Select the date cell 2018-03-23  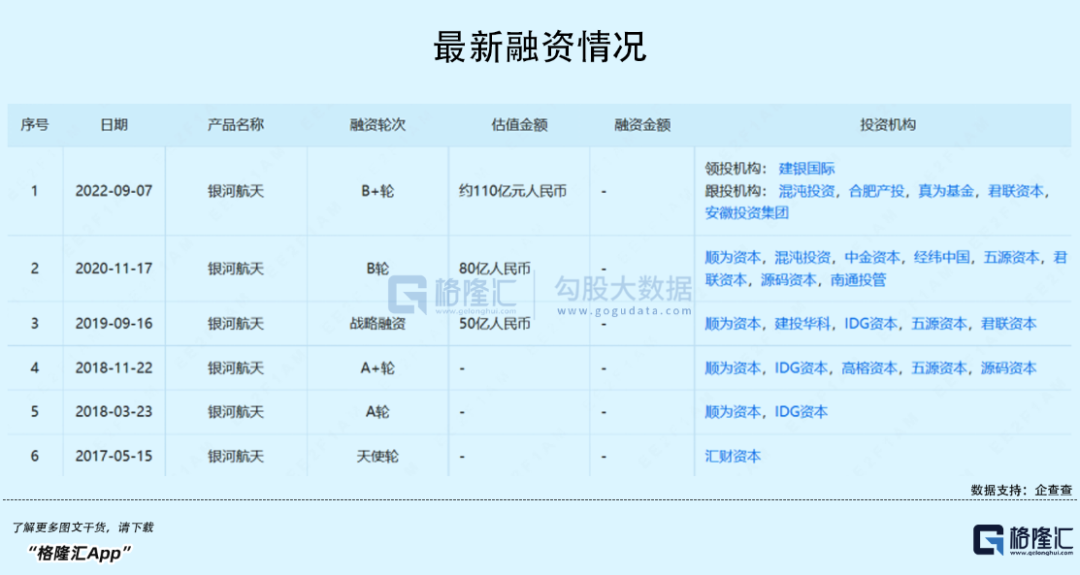point(114,412)
